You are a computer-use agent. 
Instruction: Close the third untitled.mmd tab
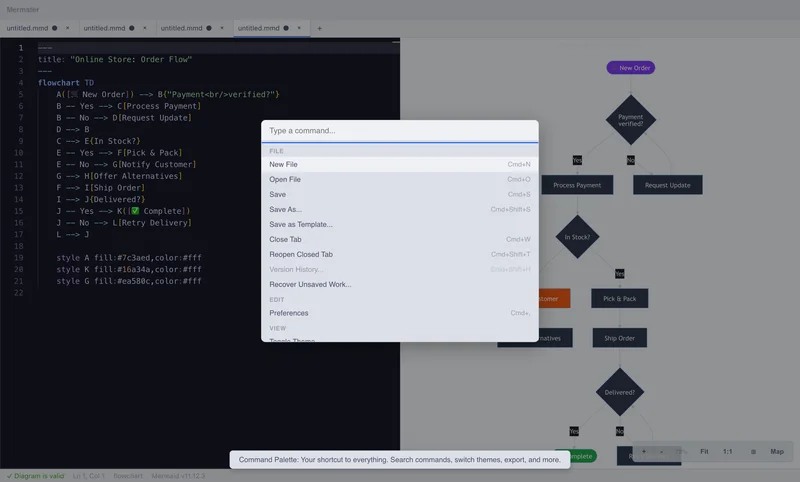tap(221, 28)
